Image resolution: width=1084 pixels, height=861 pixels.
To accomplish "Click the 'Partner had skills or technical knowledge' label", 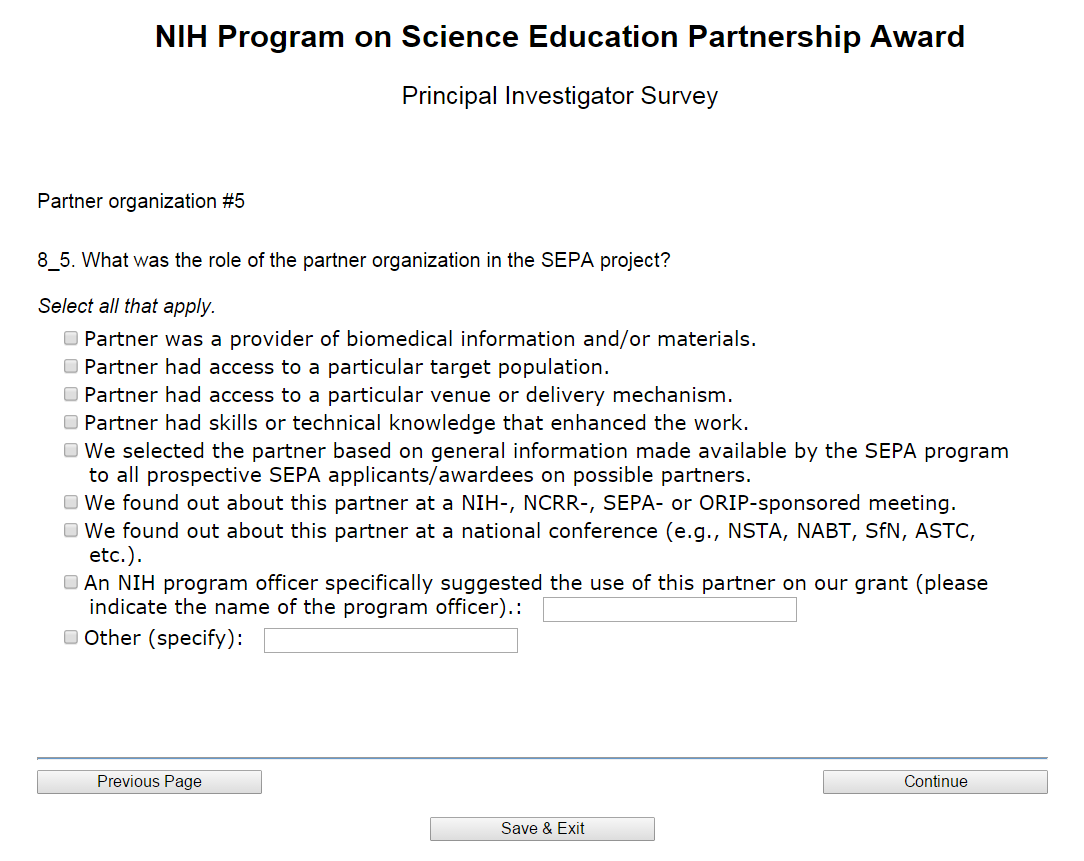I will click(416, 423).
